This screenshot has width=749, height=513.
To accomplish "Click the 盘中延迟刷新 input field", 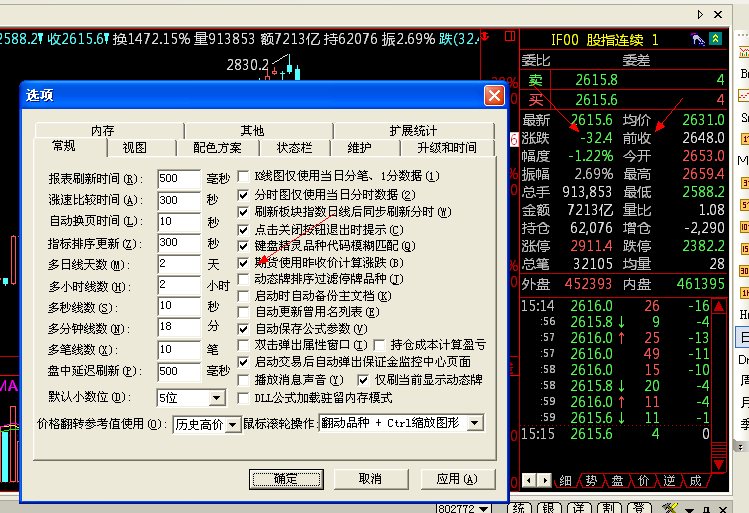I will point(179,371).
